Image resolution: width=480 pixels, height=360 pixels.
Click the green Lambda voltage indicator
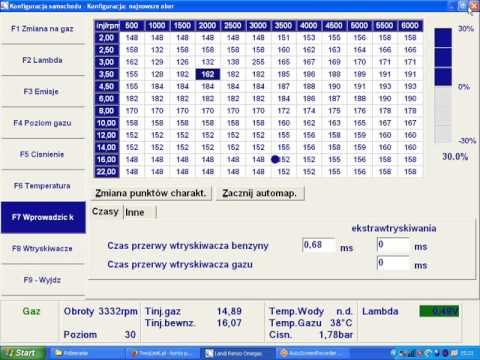(x=439, y=311)
